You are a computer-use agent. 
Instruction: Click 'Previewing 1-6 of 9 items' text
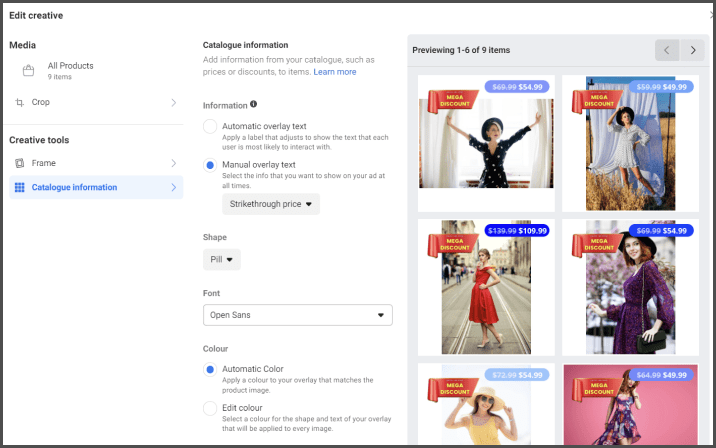click(461, 50)
